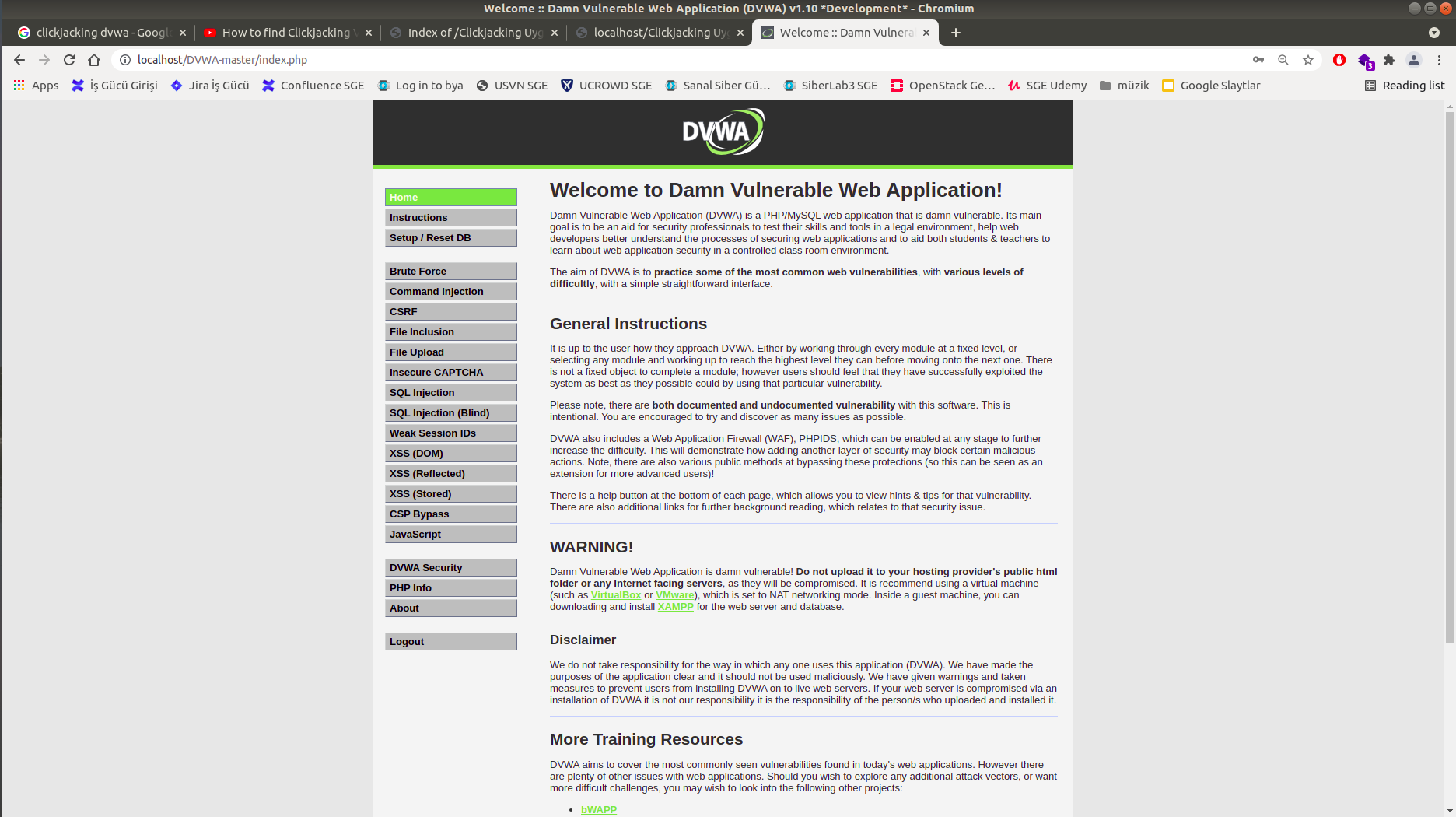
Task: Open a new browser tab
Action: [x=956, y=33]
